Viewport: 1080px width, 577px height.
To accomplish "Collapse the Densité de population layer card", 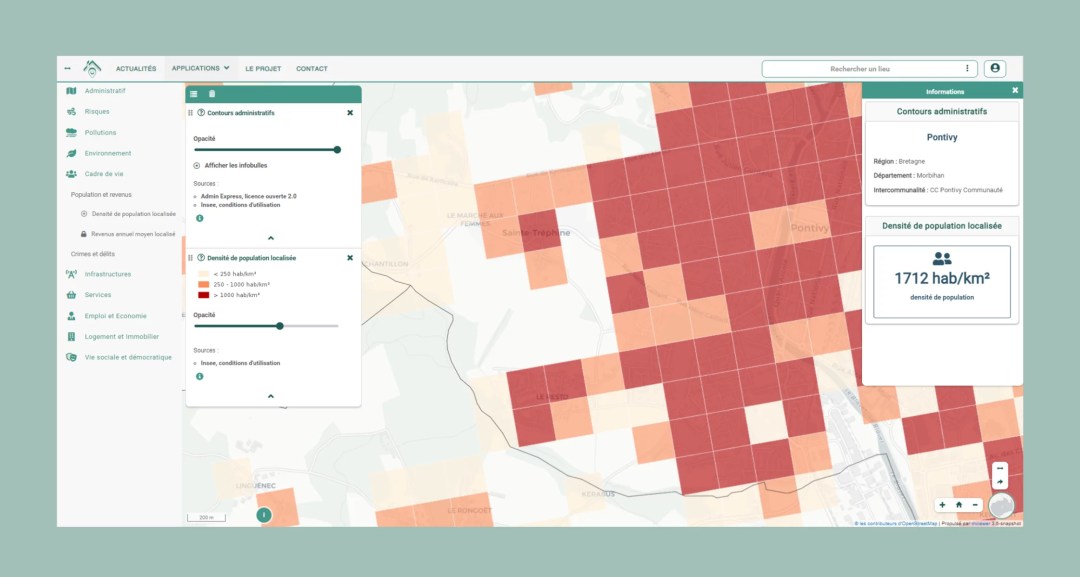I will click(x=271, y=397).
